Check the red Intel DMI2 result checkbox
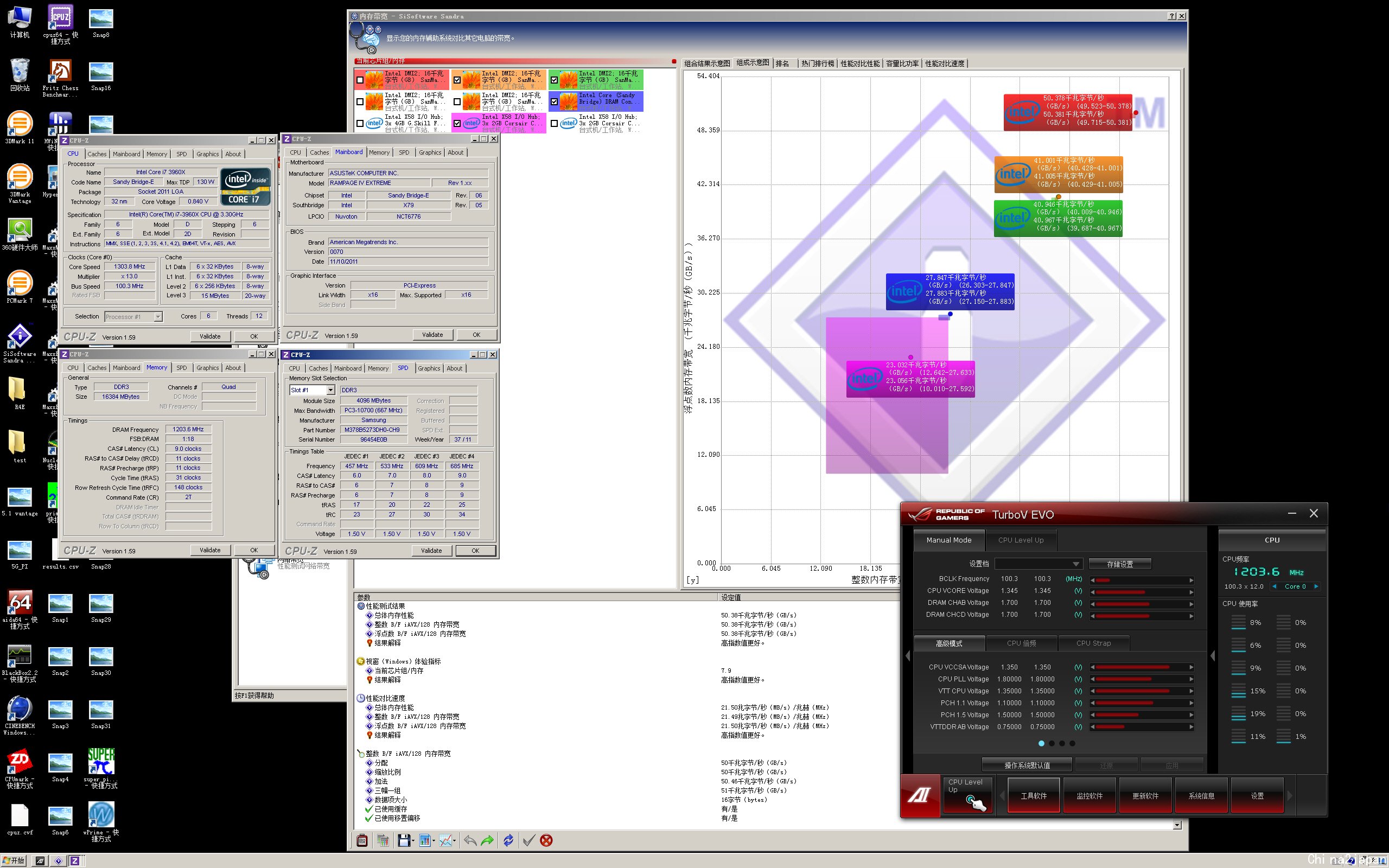1389x868 pixels. (360, 80)
